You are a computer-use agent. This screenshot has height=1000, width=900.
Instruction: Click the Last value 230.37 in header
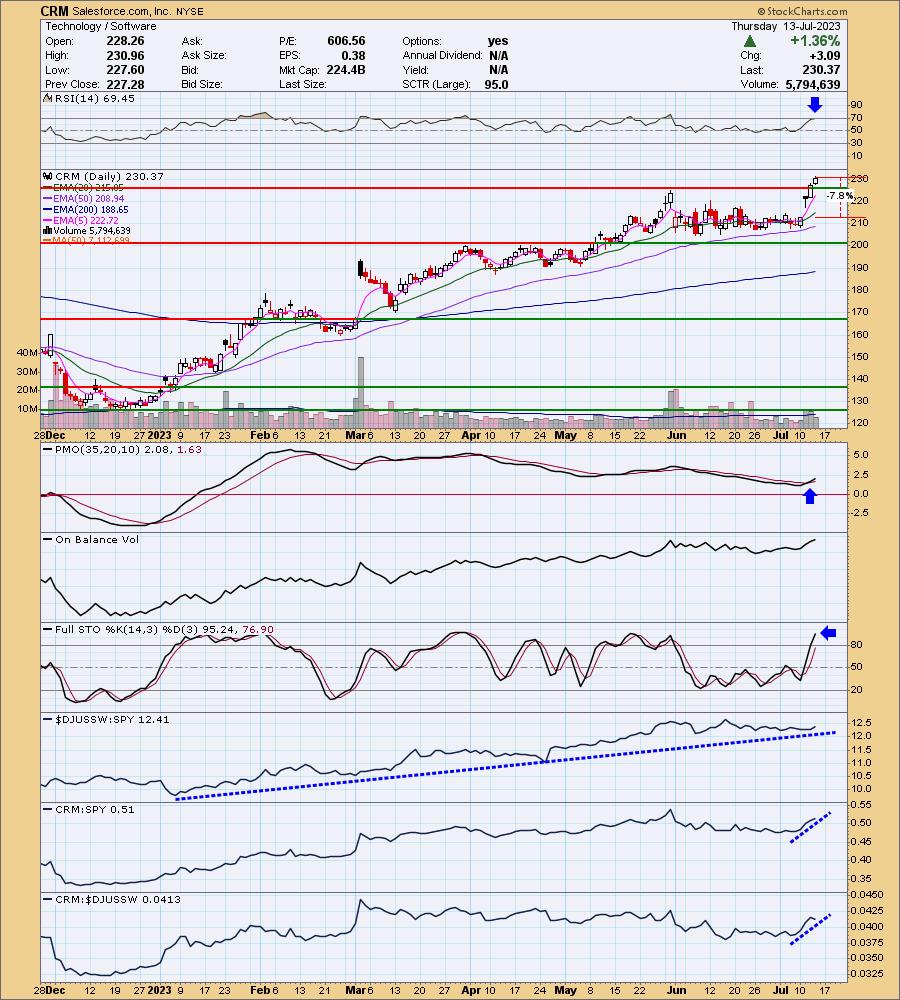tap(821, 70)
